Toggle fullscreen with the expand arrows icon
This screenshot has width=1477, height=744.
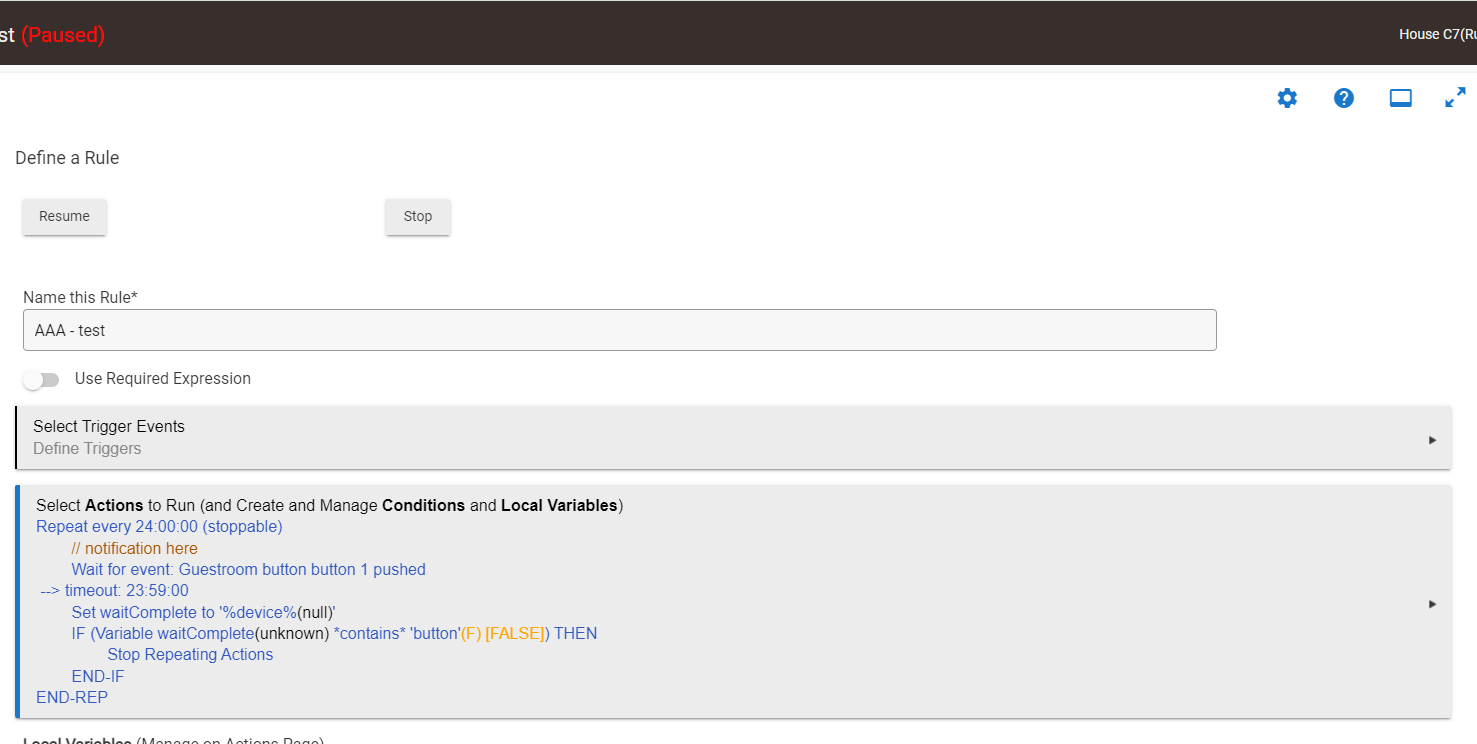click(x=1455, y=98)
